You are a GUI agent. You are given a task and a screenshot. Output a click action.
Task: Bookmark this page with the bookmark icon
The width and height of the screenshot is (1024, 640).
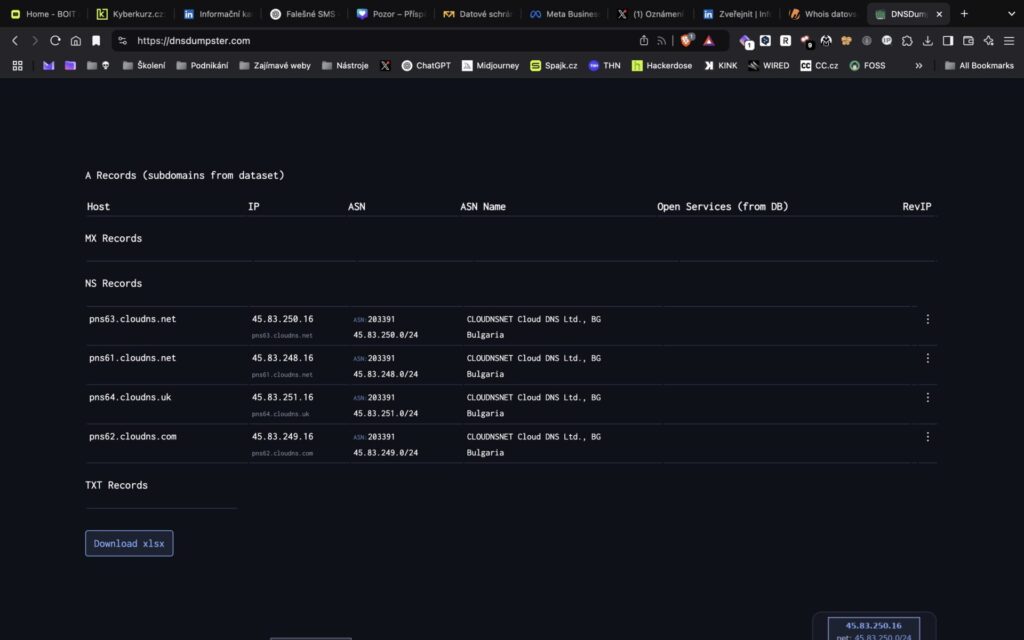coord(96,40)
